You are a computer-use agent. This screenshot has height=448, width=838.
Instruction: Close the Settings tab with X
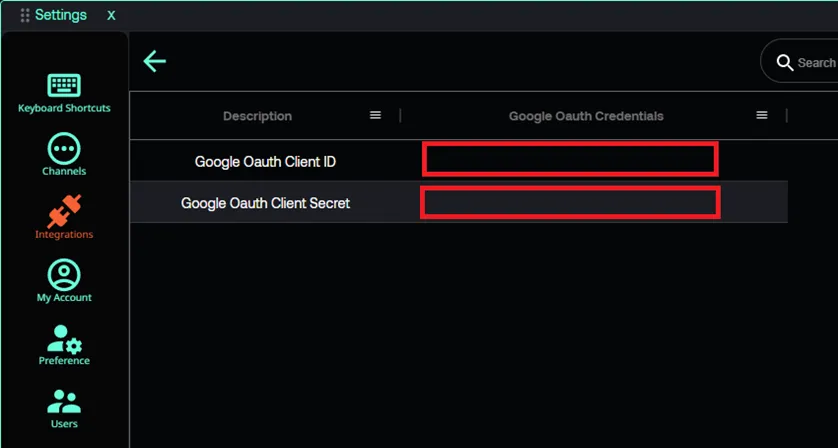111,16
